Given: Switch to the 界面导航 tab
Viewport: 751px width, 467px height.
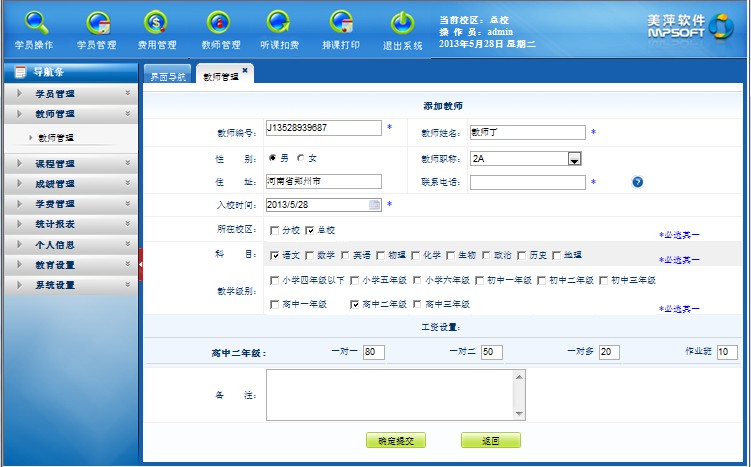Looking at the screenshot, I should (x=167, y=76).
